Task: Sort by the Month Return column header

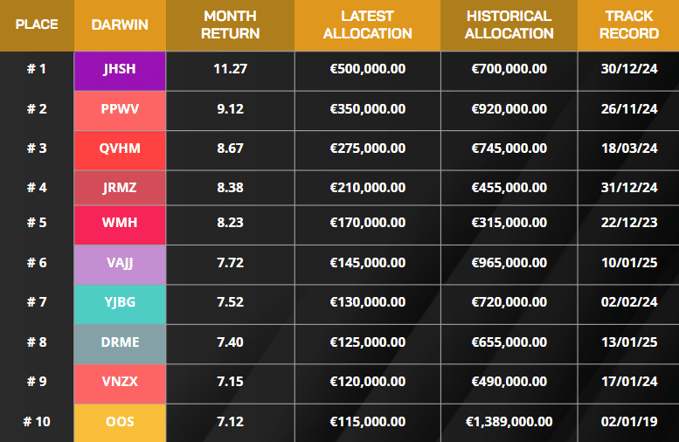Action: pyautogui.click(x=230, y=25)
